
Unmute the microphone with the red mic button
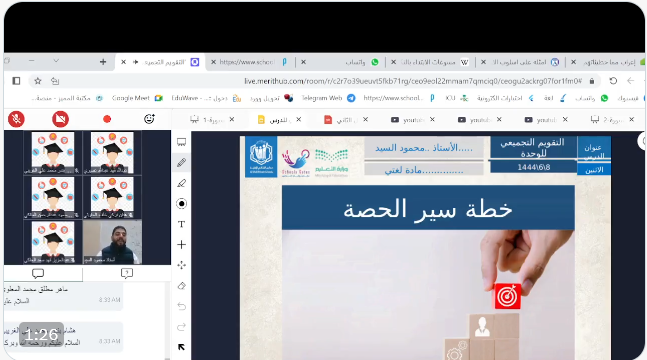[17, 119]
